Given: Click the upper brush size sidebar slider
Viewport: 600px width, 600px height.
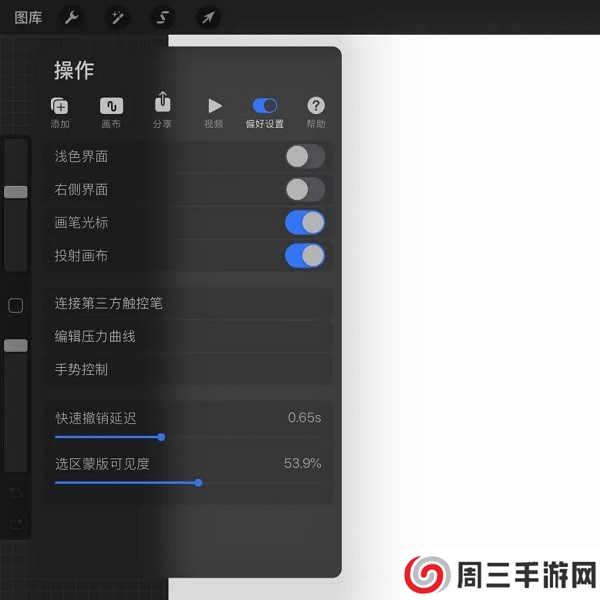Looking at the screenshot, I should click(16, 204).
